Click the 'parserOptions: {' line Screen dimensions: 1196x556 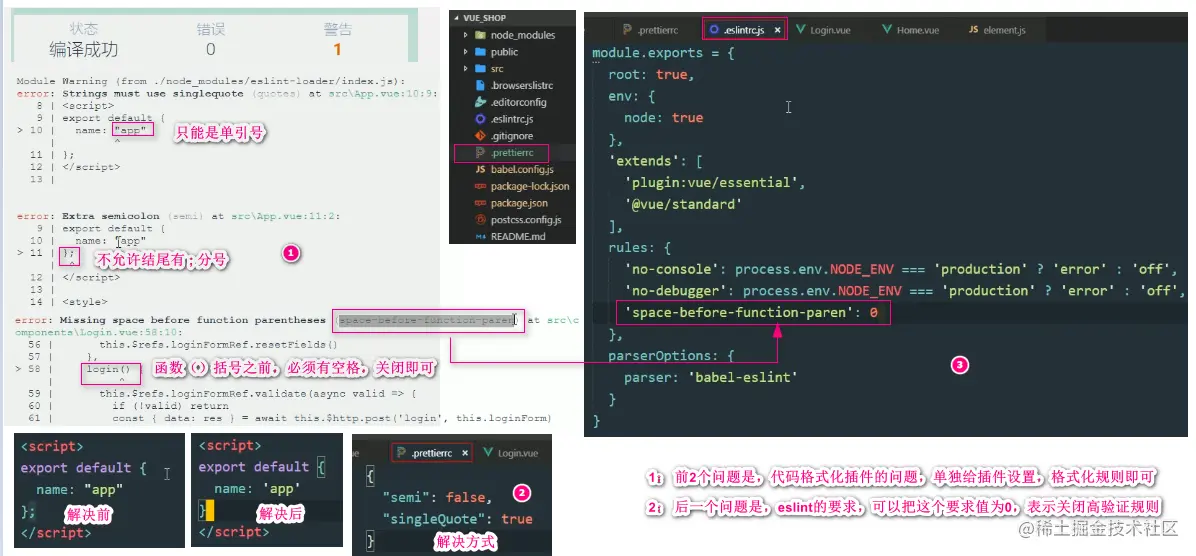671,355
